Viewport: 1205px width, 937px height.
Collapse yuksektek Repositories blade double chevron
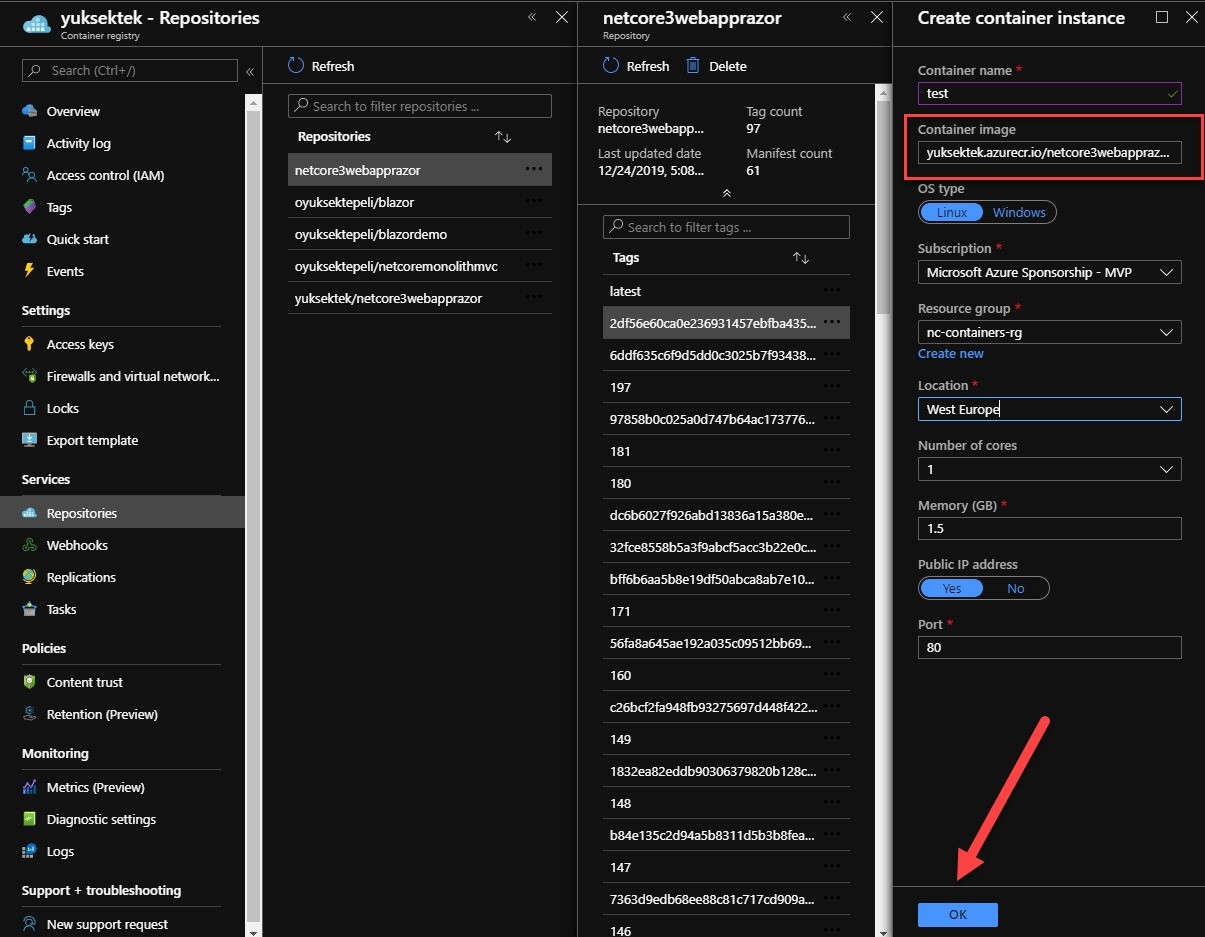coord(532,17)
